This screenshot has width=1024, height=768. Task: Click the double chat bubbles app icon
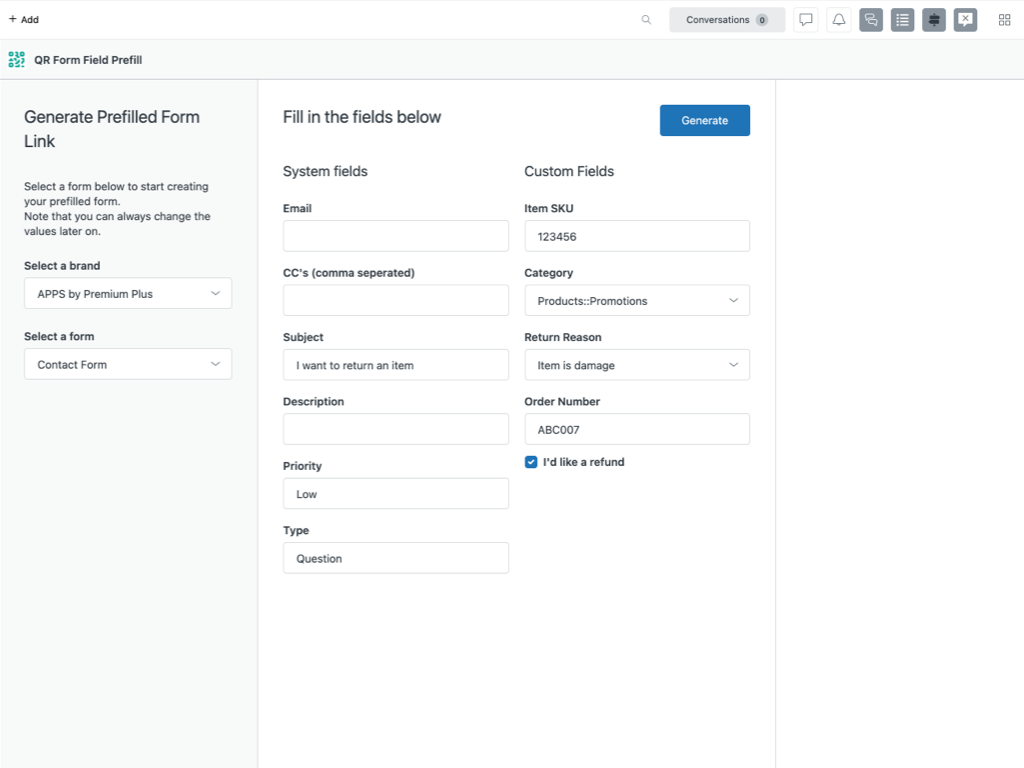(871, 20)
